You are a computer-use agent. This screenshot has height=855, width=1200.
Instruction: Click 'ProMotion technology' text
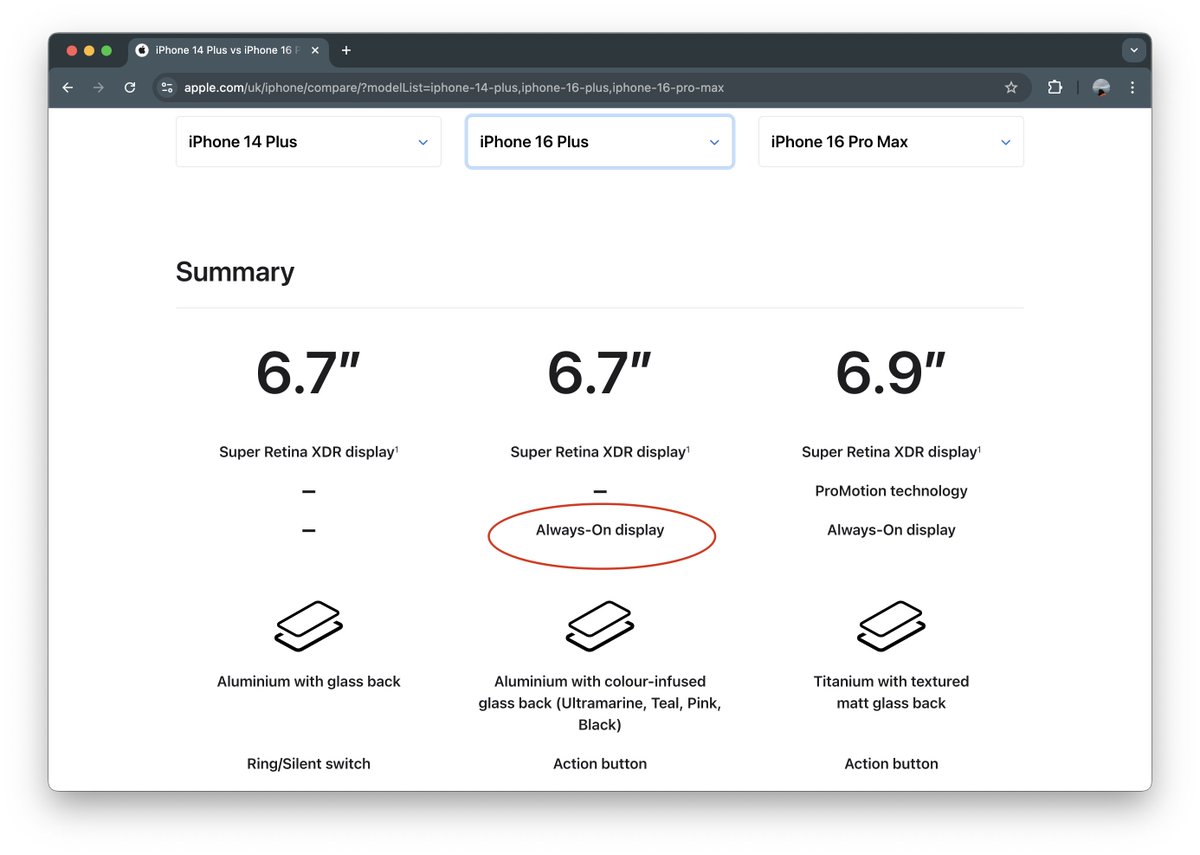[x=891, y=491]
